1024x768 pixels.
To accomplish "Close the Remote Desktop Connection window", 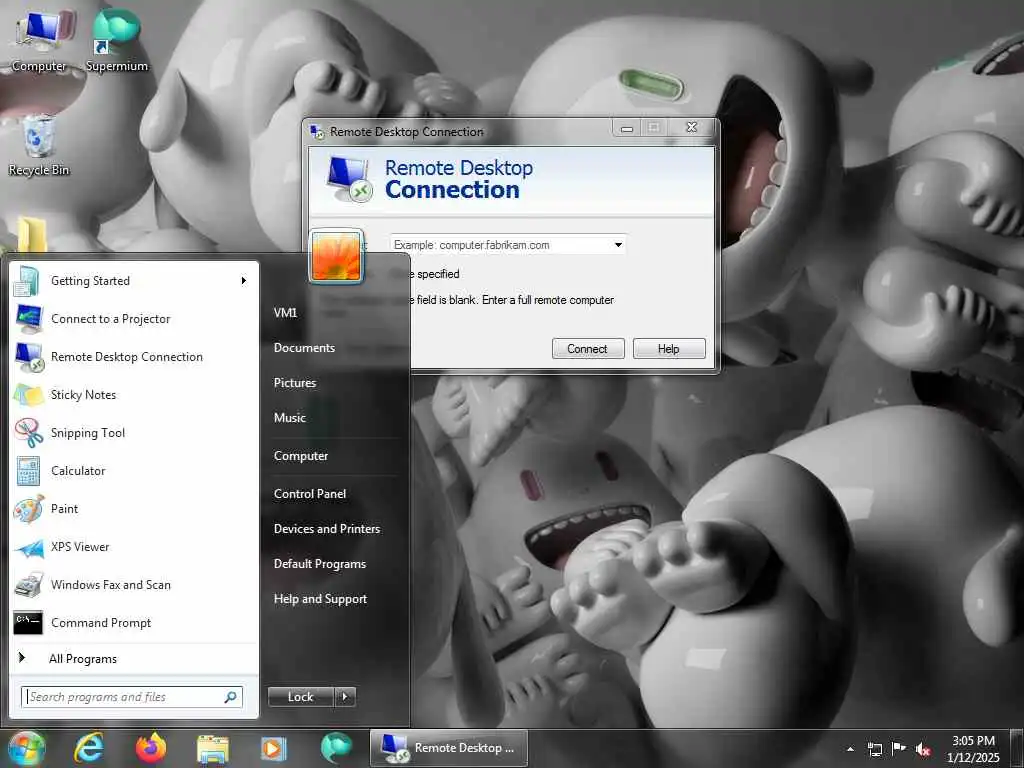I will tap(692, 128).
